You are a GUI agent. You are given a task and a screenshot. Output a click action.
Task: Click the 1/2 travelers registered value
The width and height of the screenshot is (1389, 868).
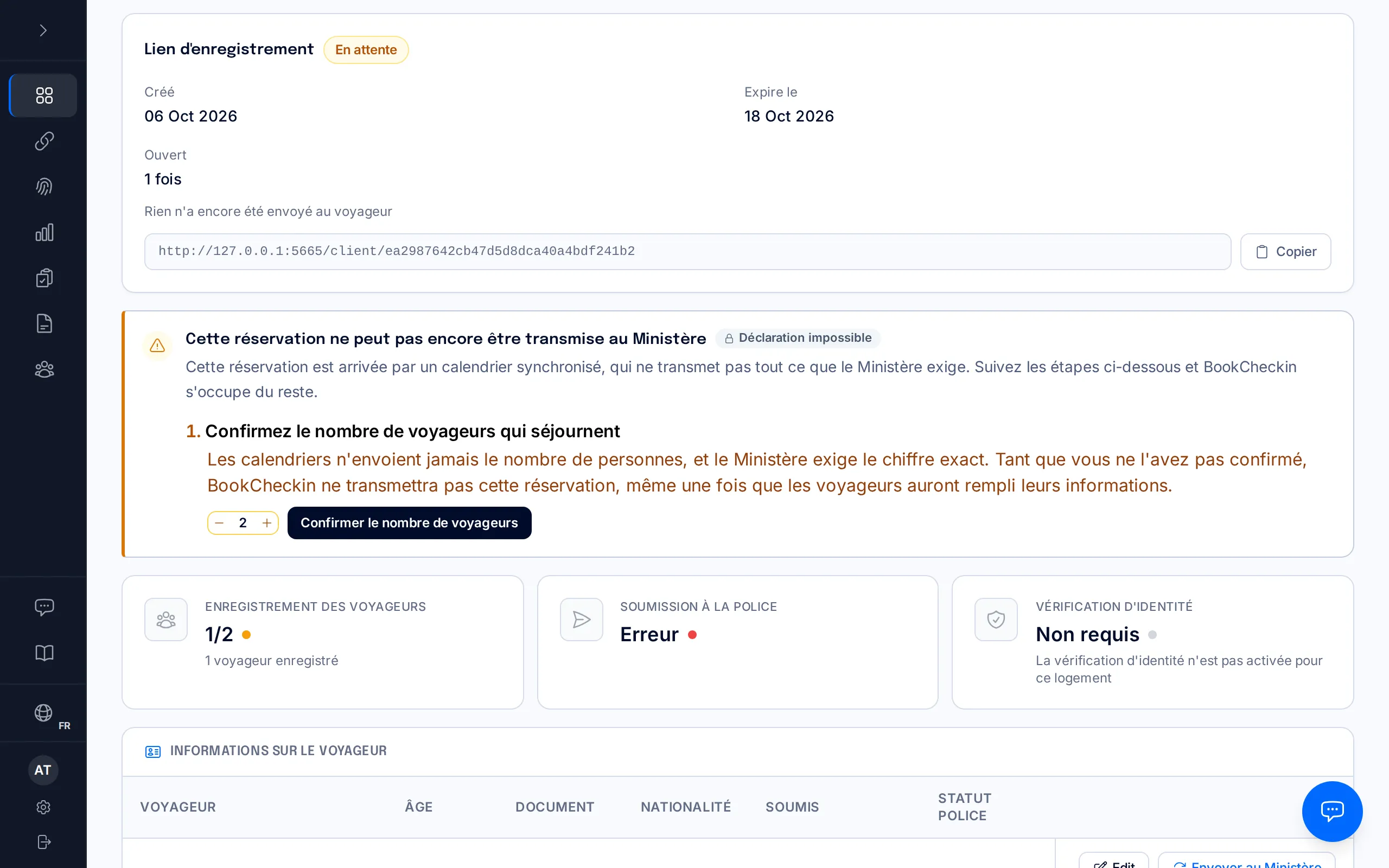[x=219, y=635]
